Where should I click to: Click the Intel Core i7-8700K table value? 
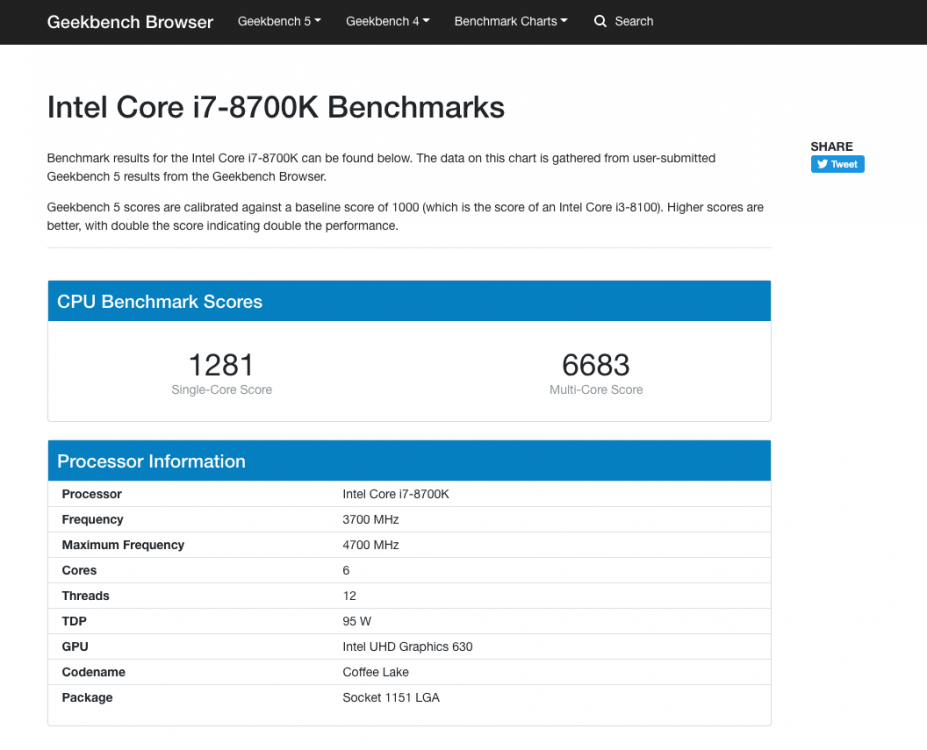click(x=396, y=494)
